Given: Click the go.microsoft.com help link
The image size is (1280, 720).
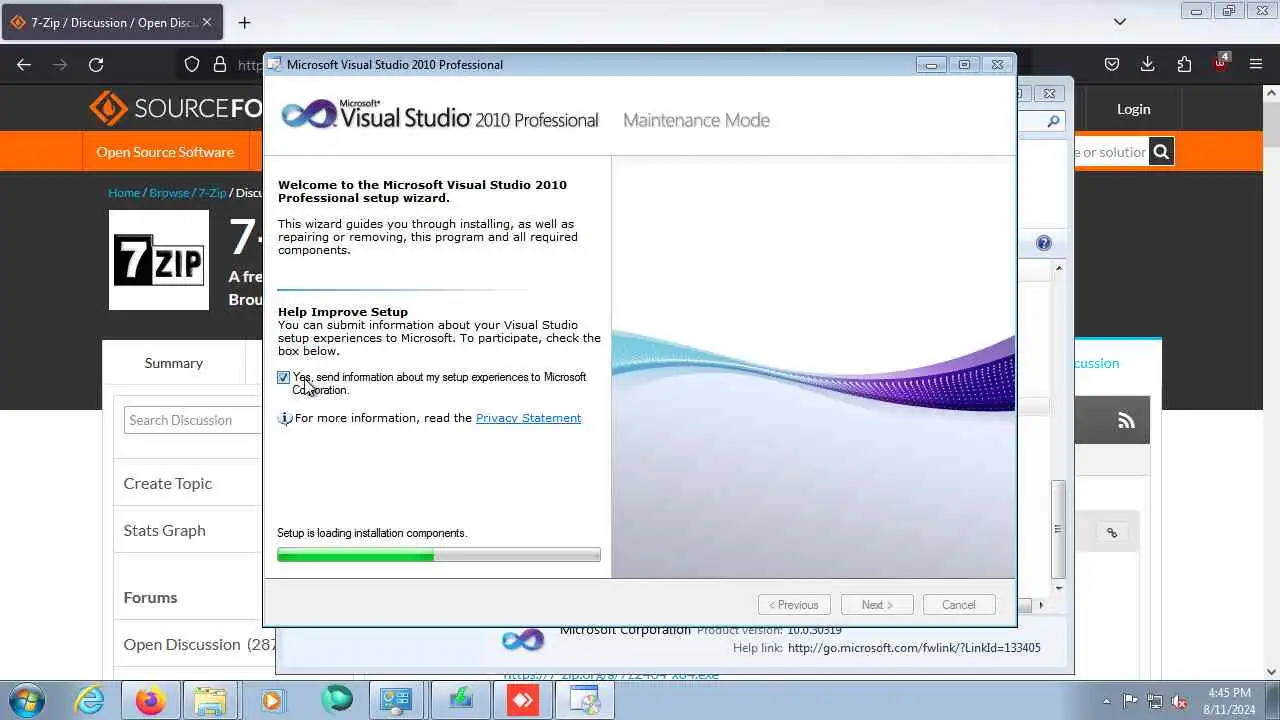Looking at the screenshot, I should tap(914, 648).
